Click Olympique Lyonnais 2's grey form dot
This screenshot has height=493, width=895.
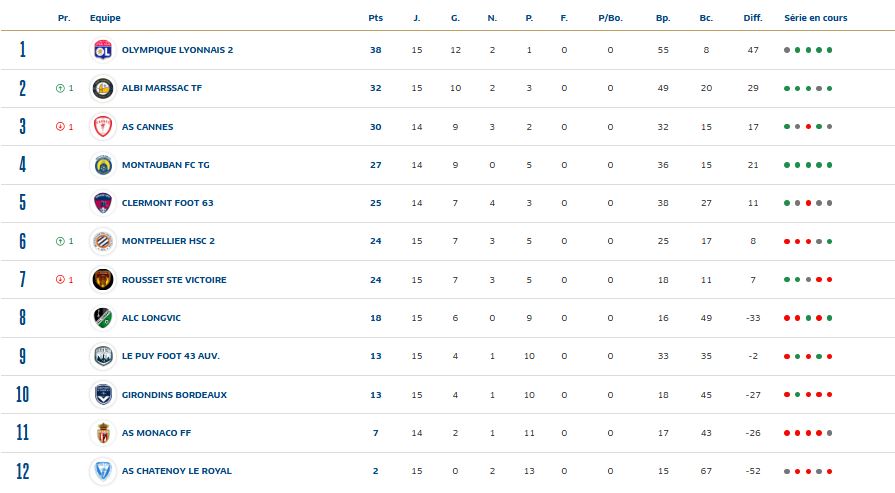[787, 50]
